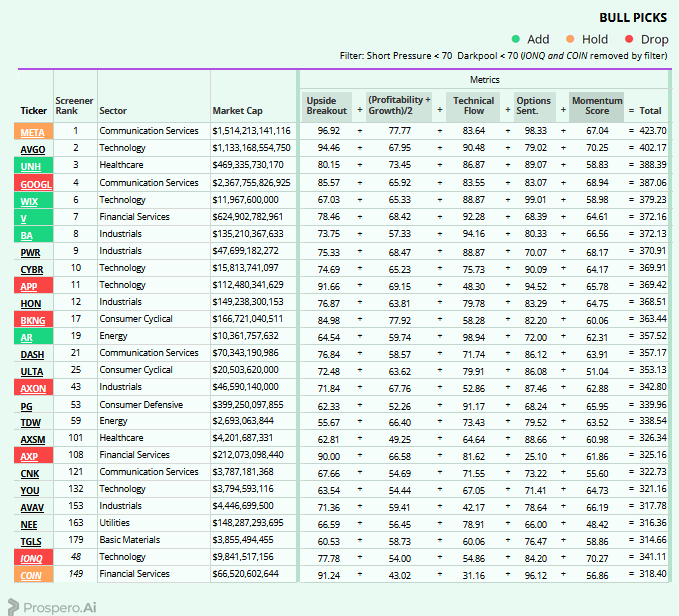Open the CYBR ticker link
Screen dimensions: 679x616
(x=32, y=269)
